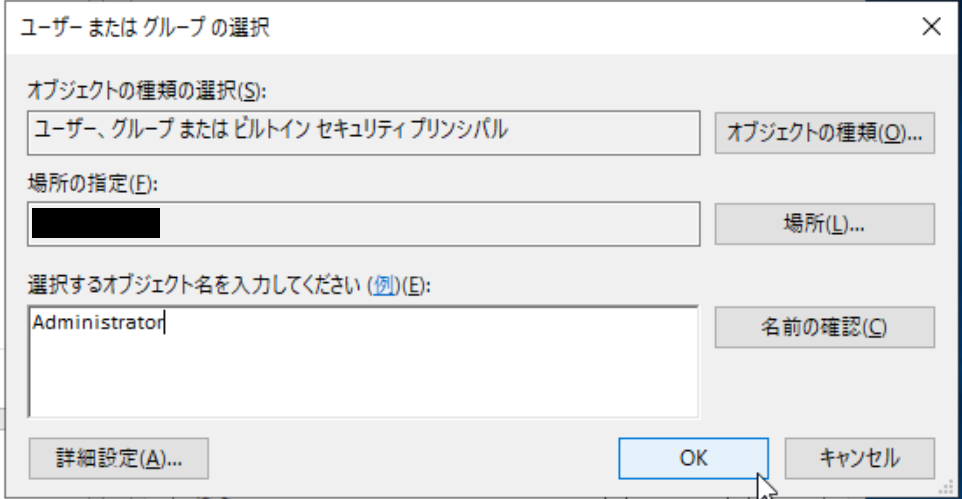Click the Administrator text in the name box

point(97,323)
